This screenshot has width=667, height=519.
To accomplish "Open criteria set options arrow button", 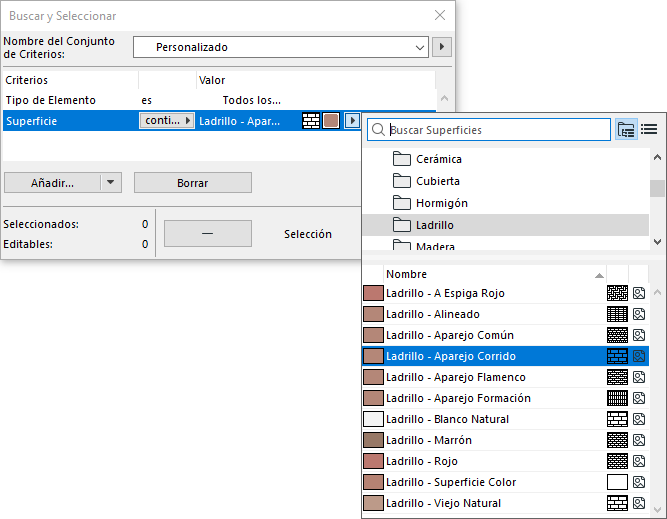I will [x=442, y=47].
